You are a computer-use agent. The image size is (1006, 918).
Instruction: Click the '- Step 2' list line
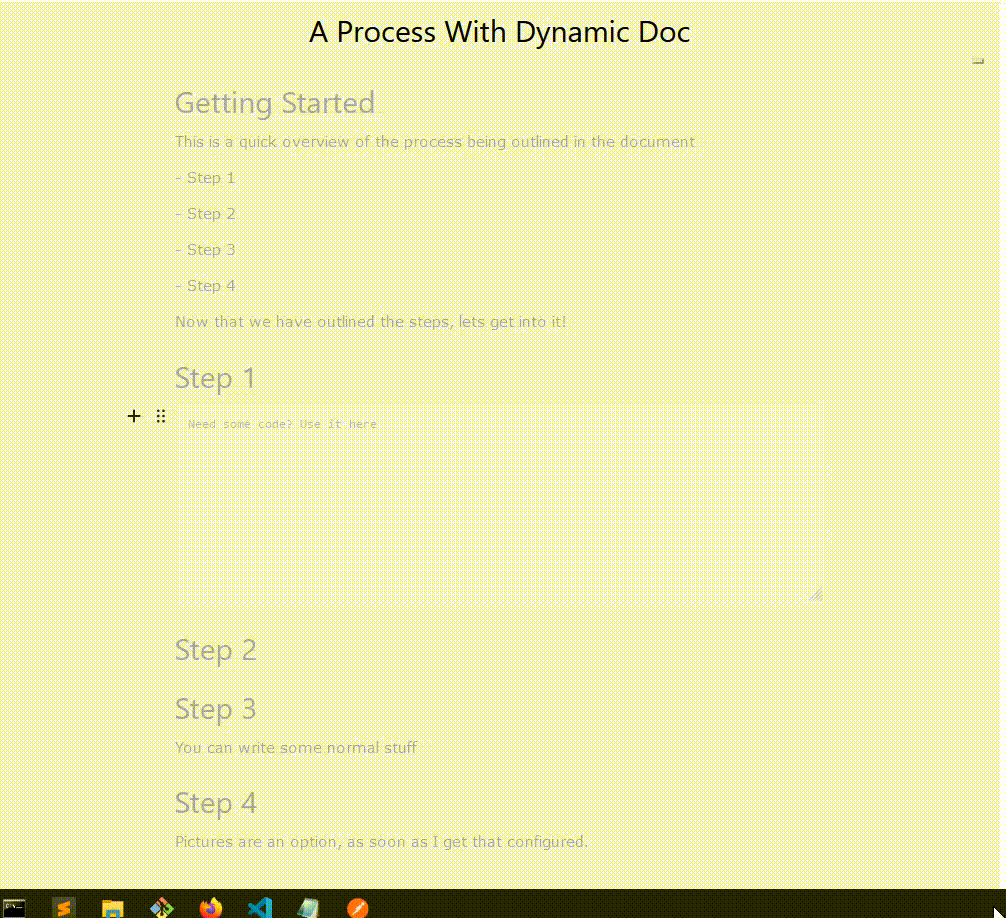point(205,213)
